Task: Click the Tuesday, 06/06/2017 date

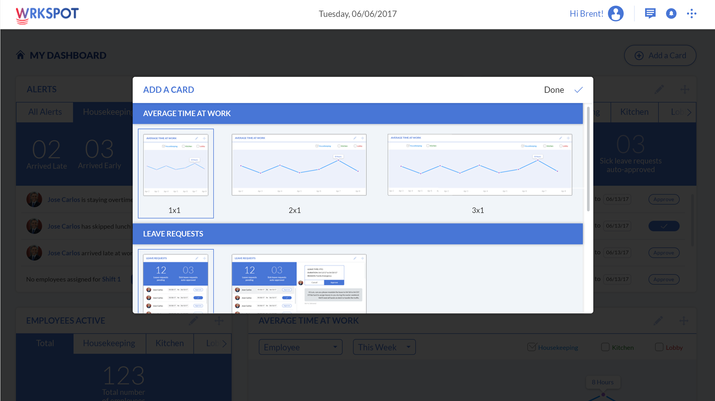Action: (x=358, y=14)
